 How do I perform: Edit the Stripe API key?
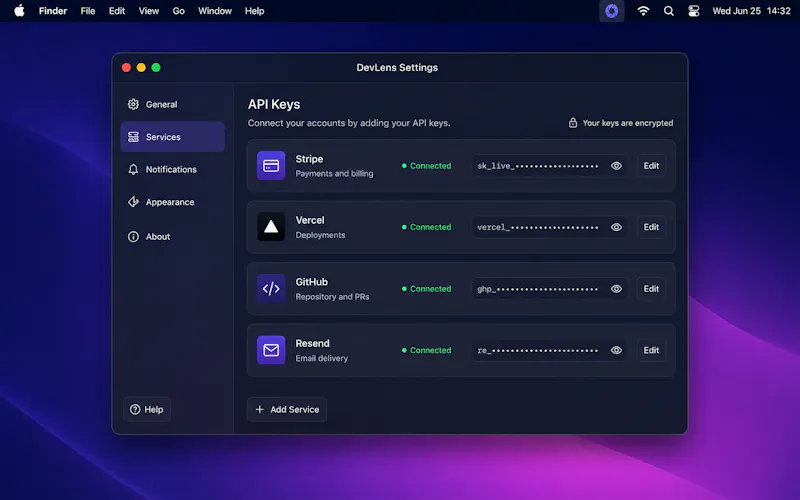(x=651, y=166)
